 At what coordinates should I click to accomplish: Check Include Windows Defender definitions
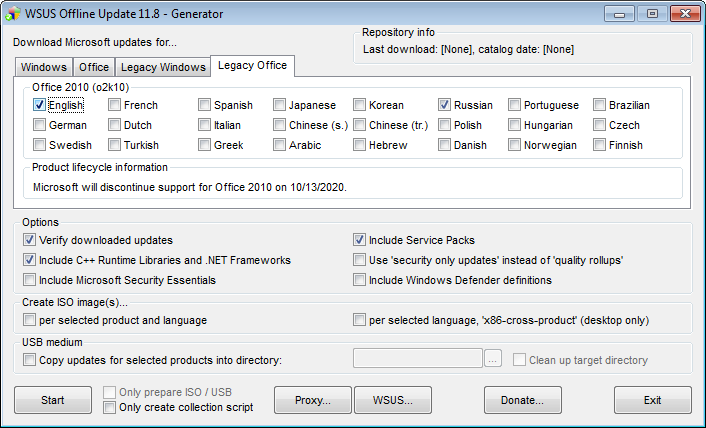[x=360, y=280]
